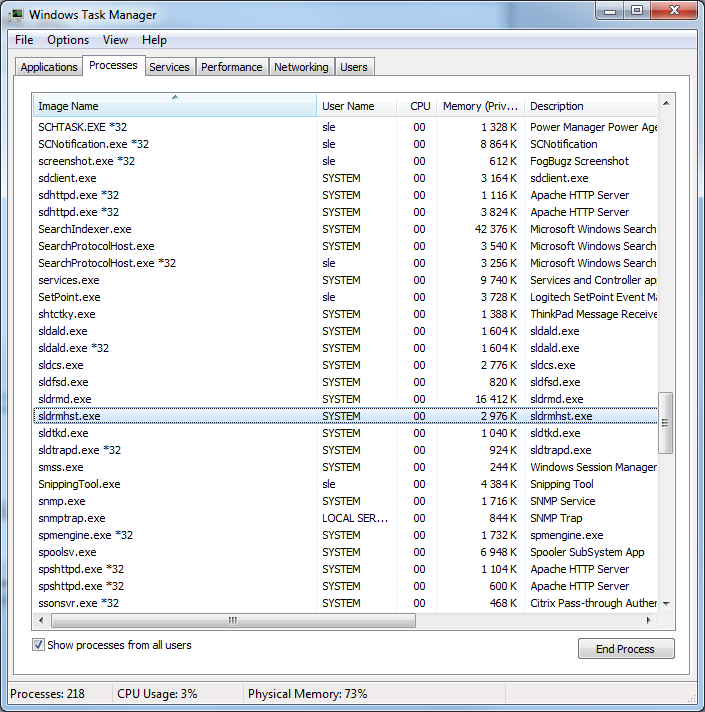Select the screenshot.exe *32 process
Image resolution: width=705 pixels, height=712 pixels.
point(345,161)
